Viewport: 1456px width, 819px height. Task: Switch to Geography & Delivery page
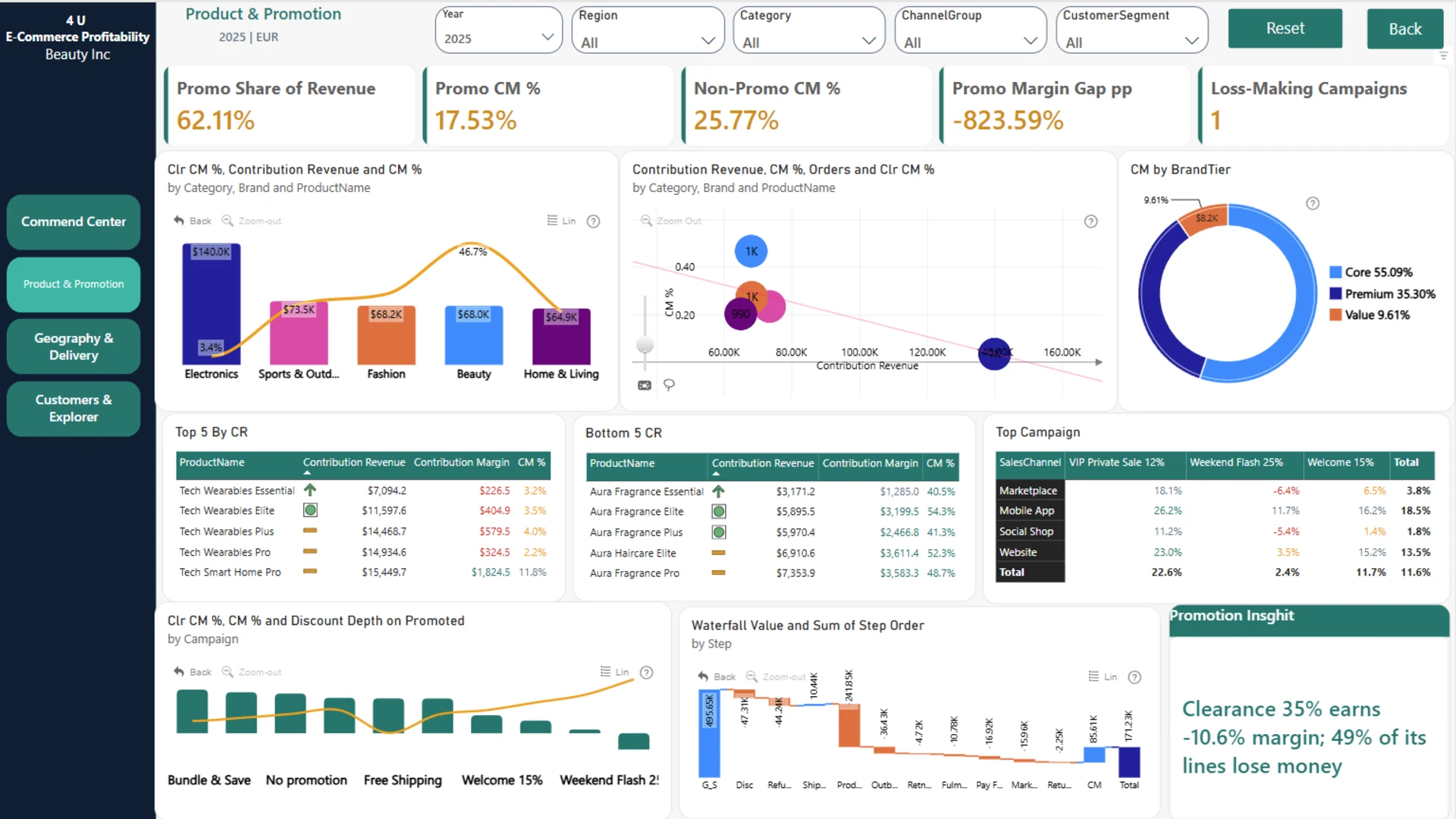point(74,347)
